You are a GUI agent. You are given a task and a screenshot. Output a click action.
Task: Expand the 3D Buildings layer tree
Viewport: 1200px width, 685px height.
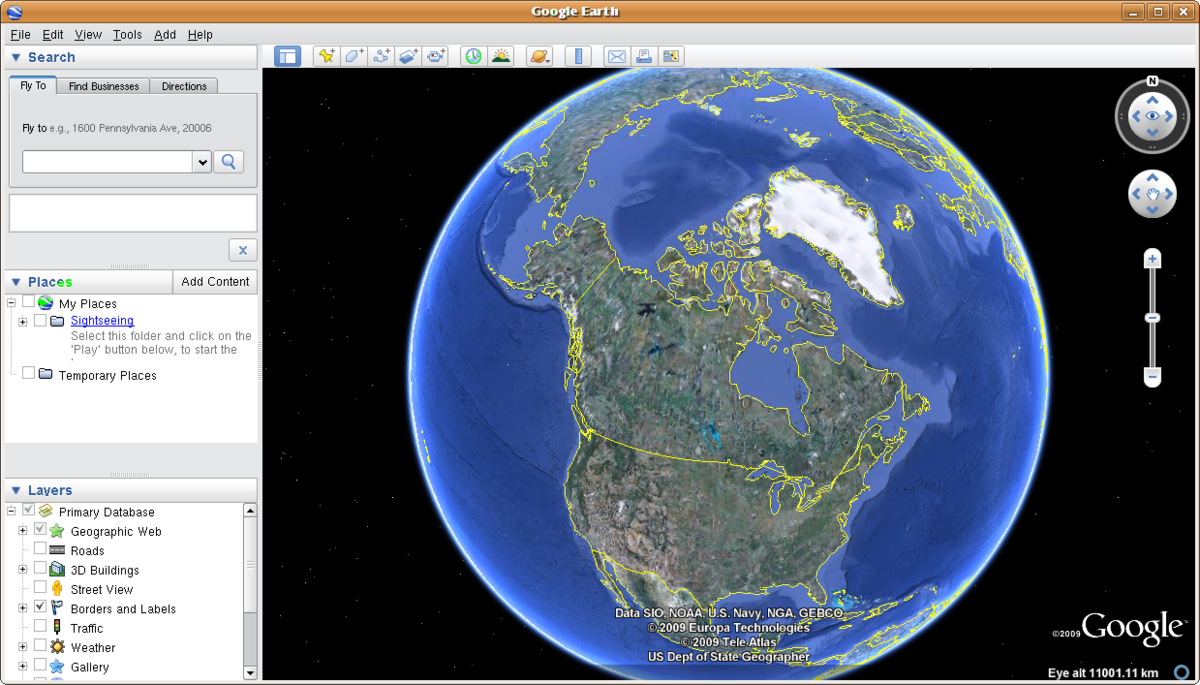pyautogui.click(x=22, y=570)
